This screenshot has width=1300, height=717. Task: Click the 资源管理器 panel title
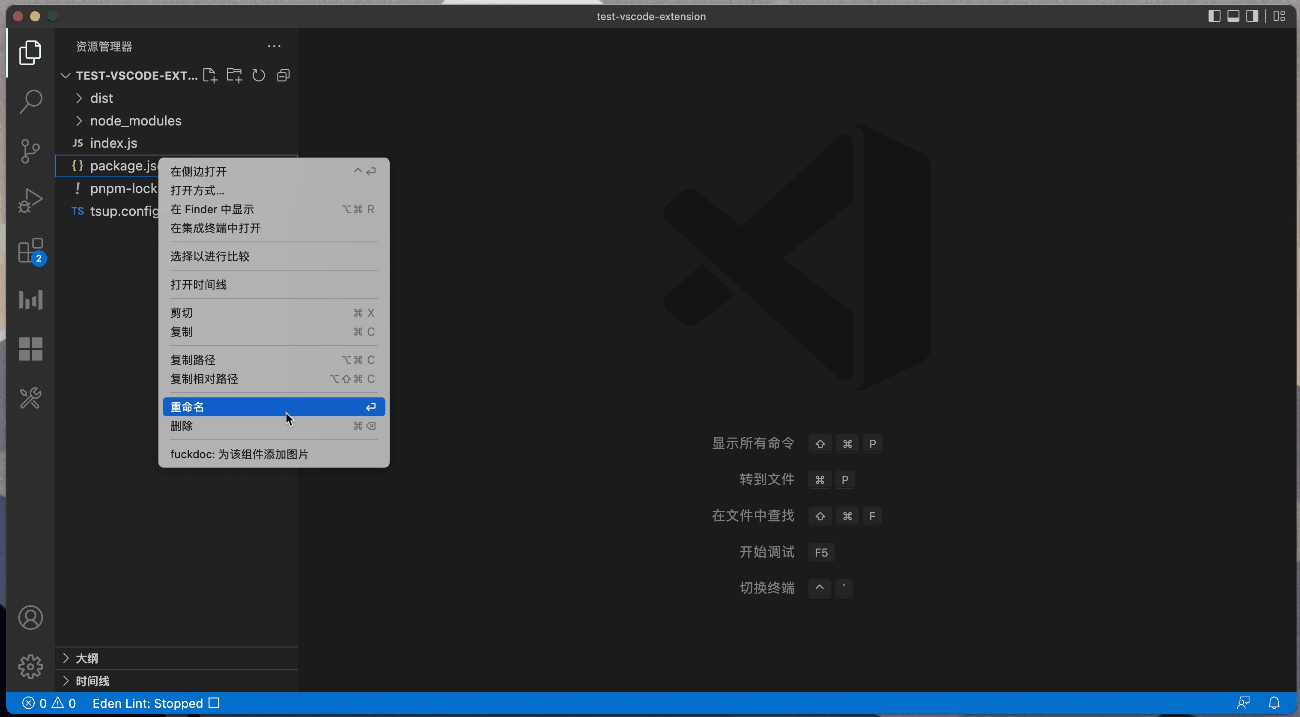click(104, 47)
